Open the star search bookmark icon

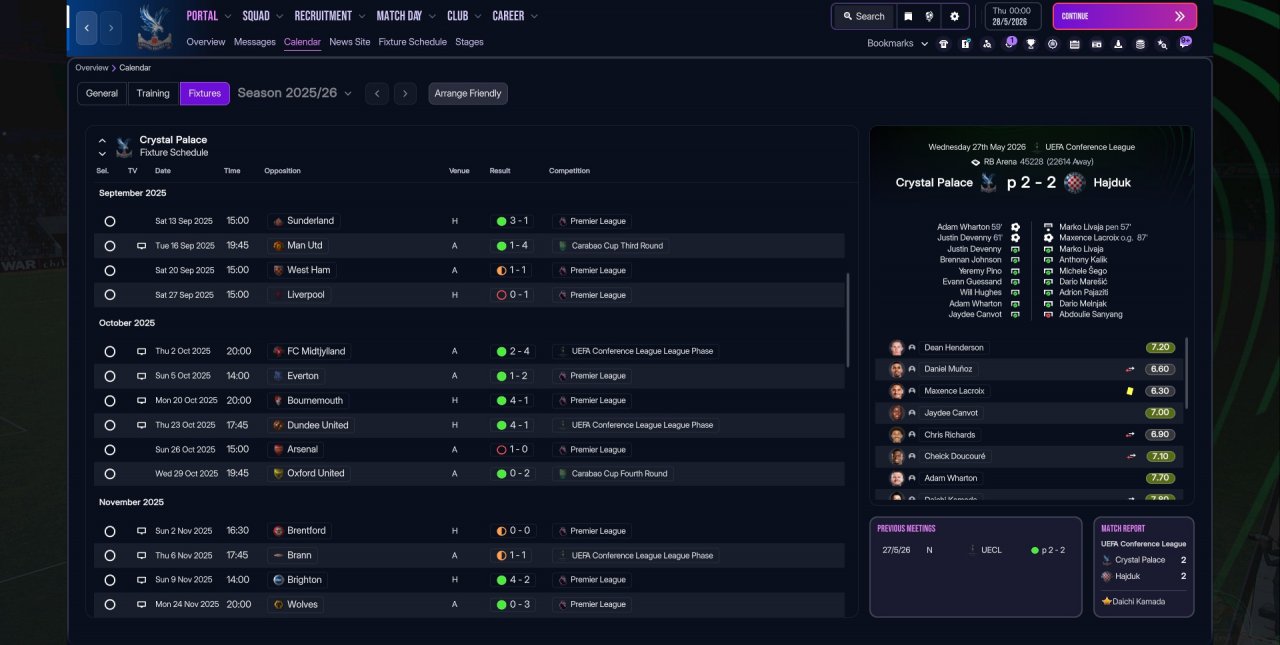[1162, 44]
